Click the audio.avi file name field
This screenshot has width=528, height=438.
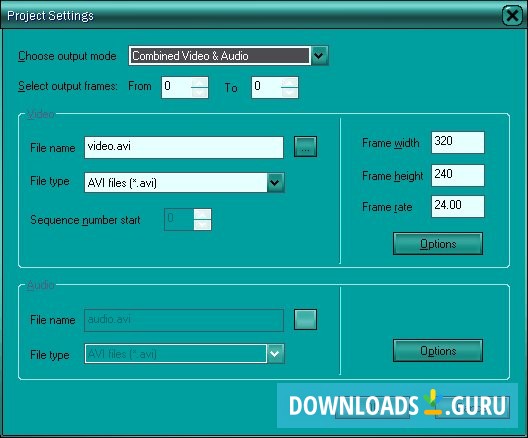coord(184,320)
